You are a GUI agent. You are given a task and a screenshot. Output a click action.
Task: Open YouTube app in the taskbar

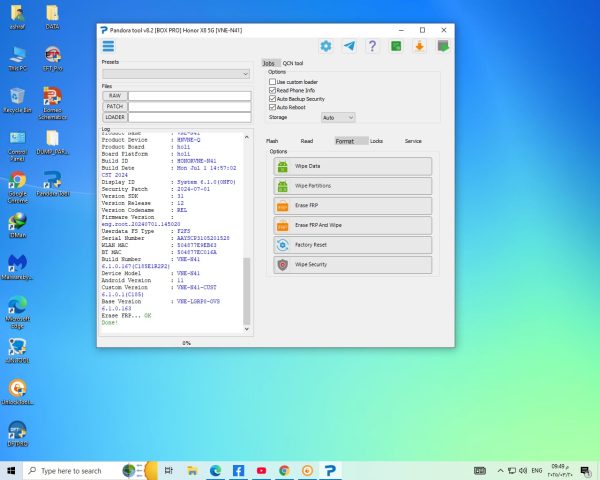tap(261, 470)
